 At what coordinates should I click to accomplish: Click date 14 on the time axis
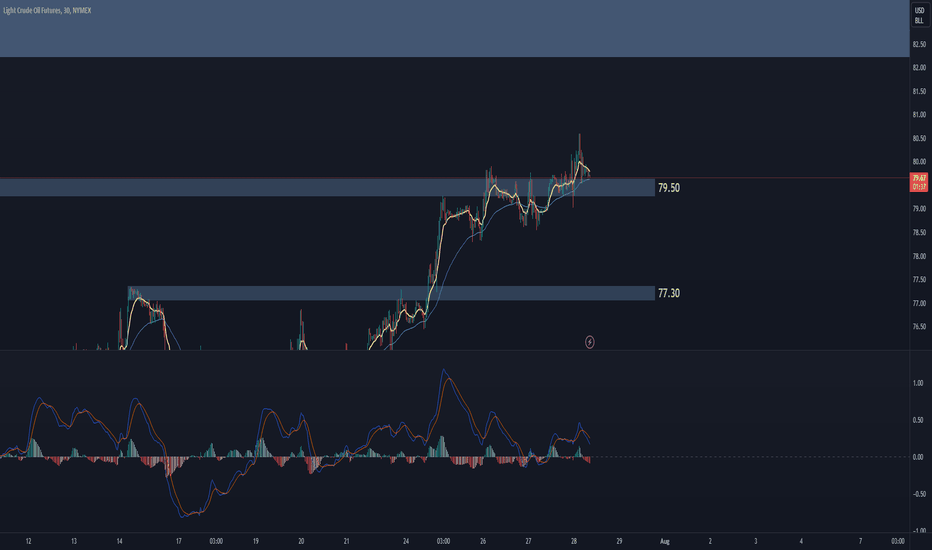point(119,541)
